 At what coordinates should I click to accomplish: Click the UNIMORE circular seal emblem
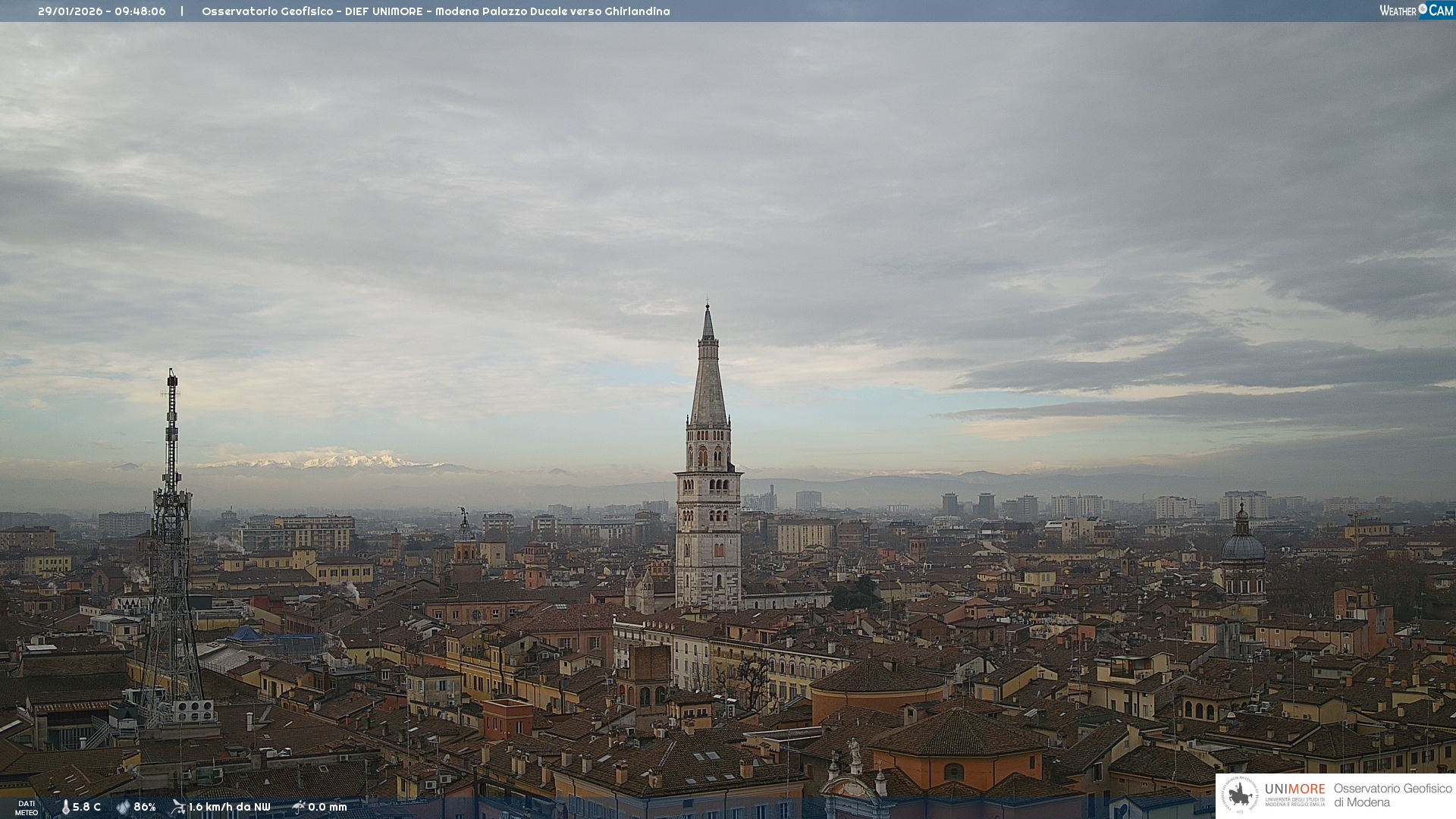[1240, 795]
